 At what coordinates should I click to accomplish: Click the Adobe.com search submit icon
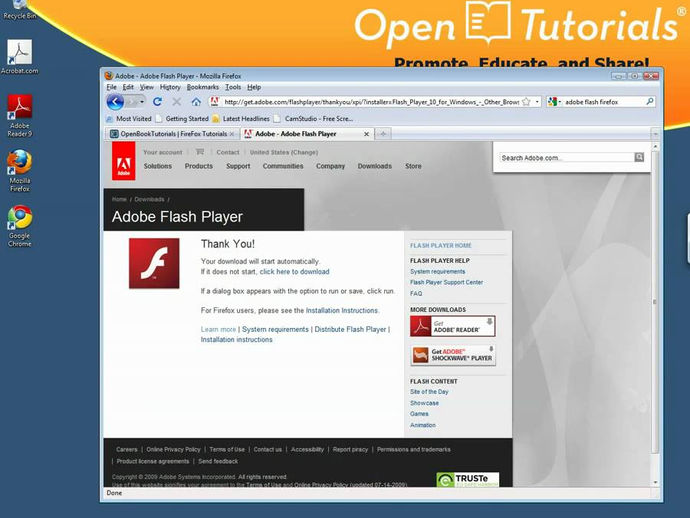click(x=639, y=157)
